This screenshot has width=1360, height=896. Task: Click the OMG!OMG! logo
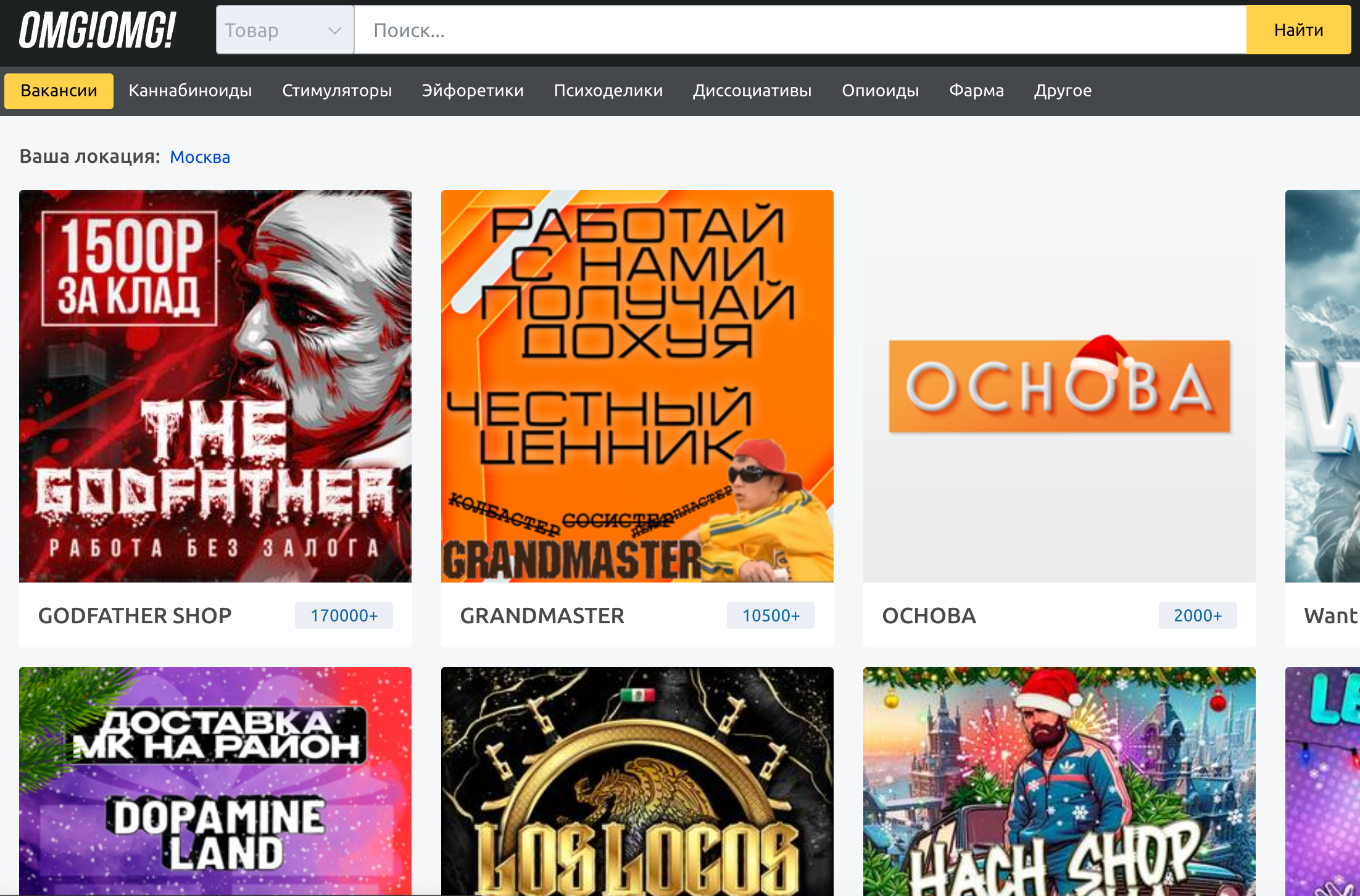97,30
